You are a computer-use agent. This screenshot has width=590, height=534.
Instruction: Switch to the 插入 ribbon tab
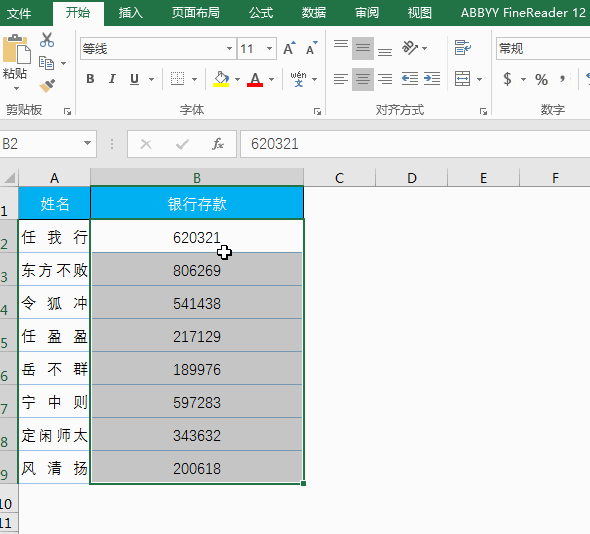tap(131, 13)
